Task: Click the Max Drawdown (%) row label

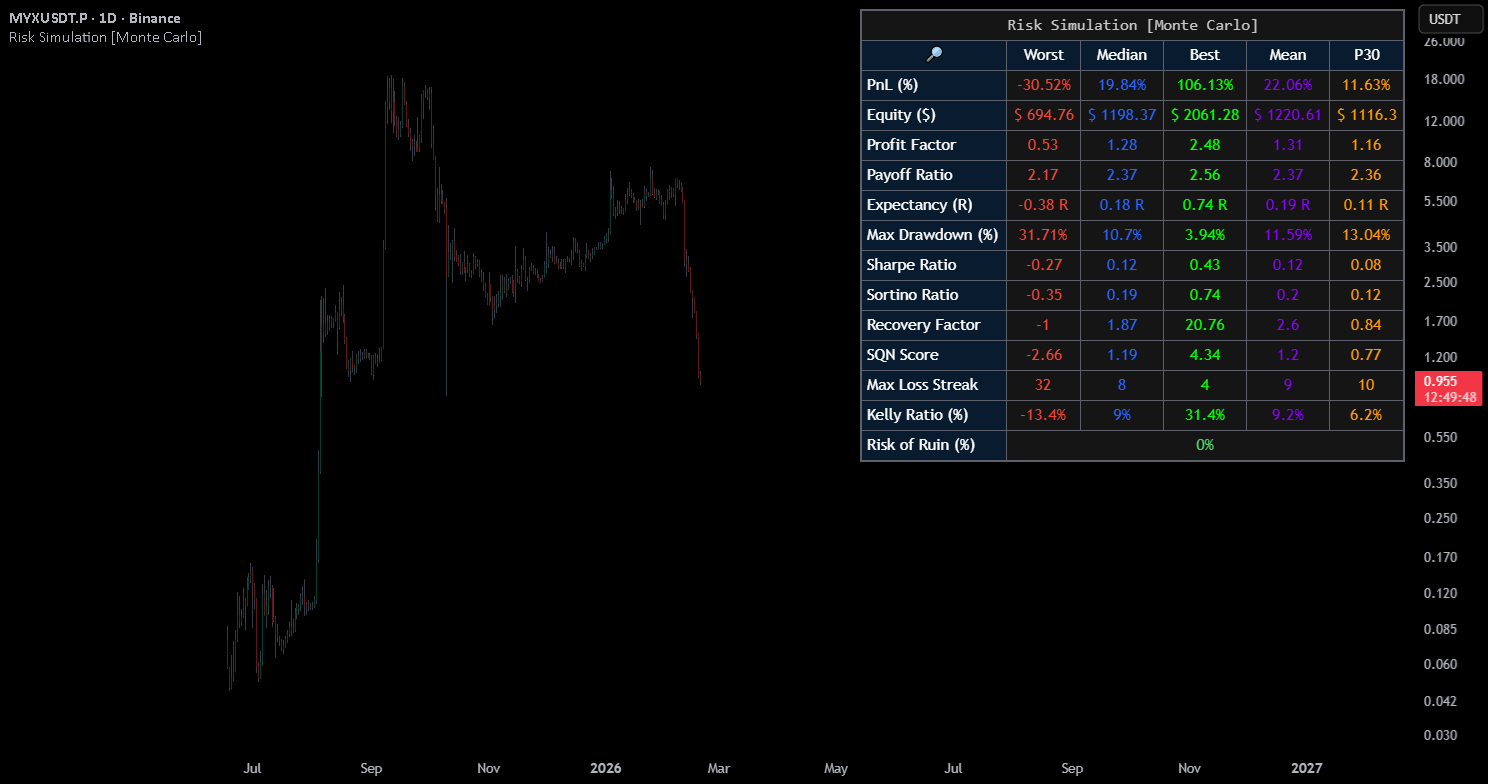Action: tap(933, 235)
